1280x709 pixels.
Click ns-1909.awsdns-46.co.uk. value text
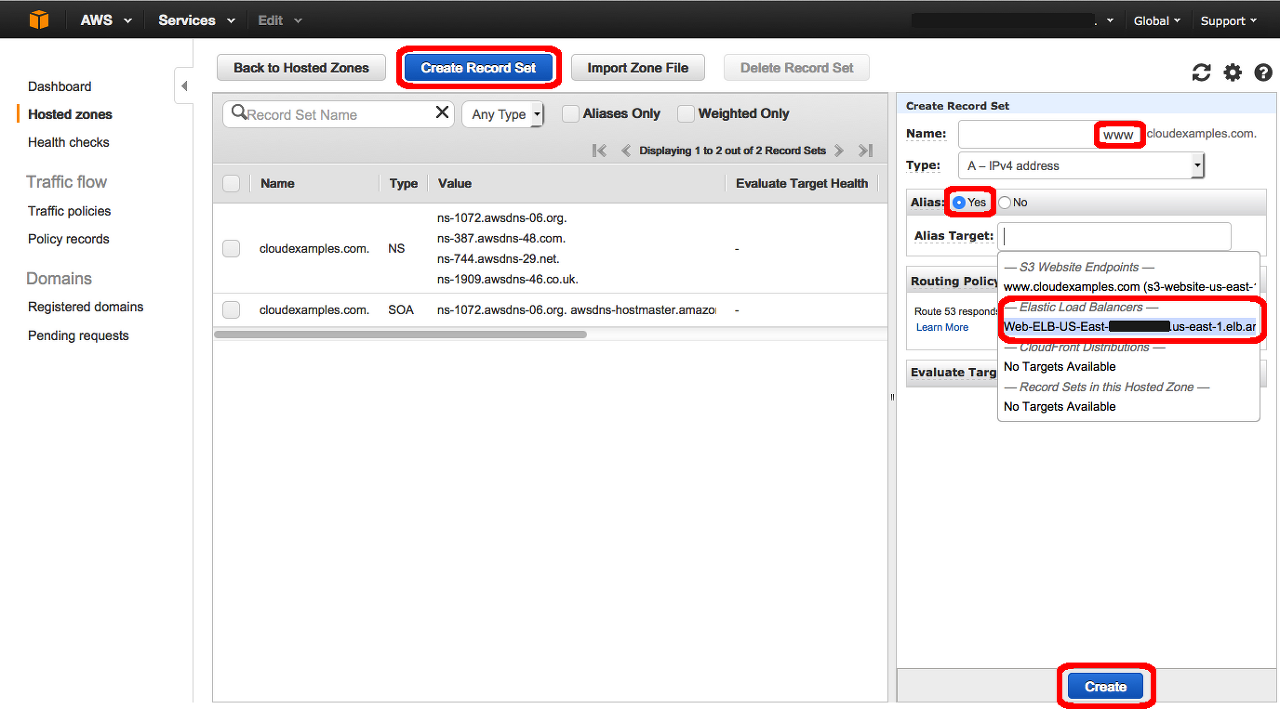pyautogui.click(x=508, y=279)
